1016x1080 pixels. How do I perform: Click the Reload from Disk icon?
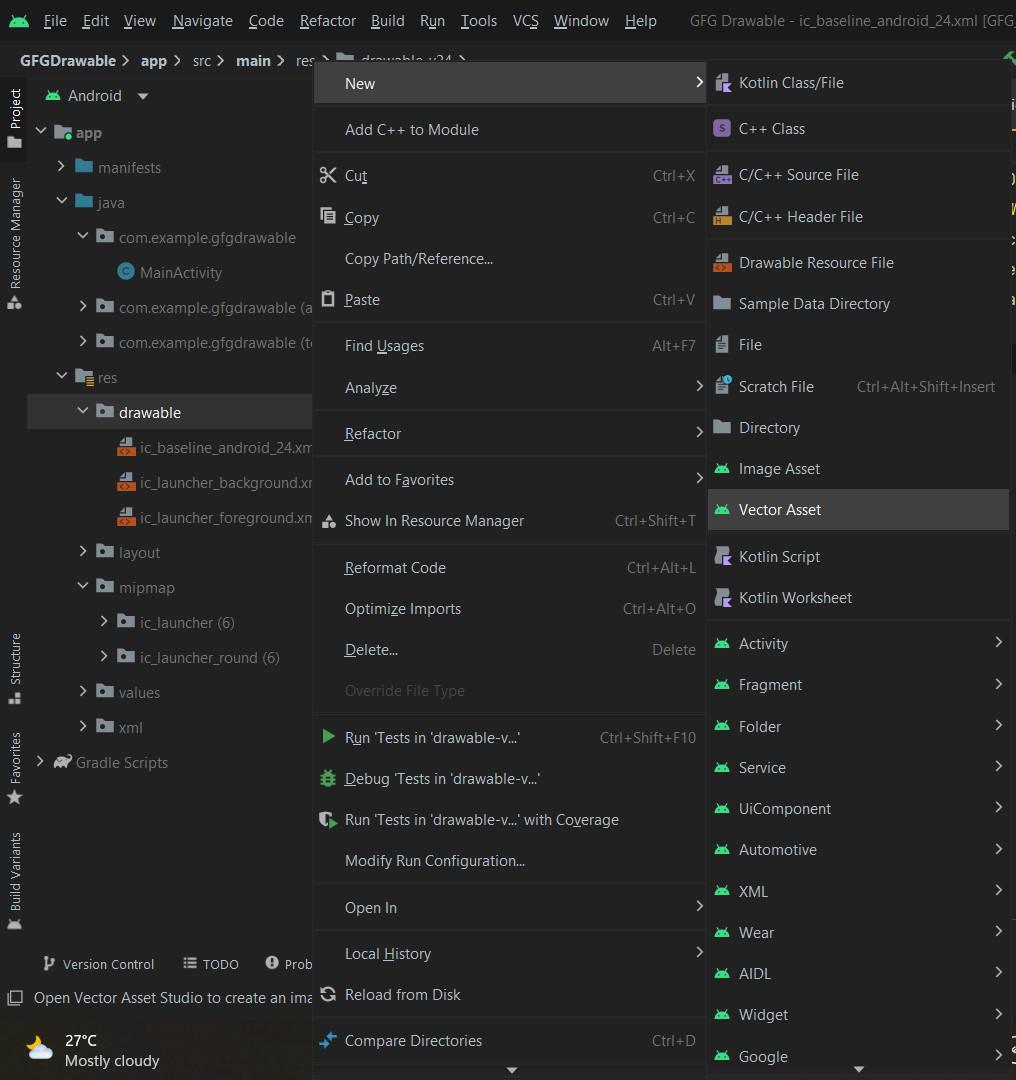coord(328,994)
